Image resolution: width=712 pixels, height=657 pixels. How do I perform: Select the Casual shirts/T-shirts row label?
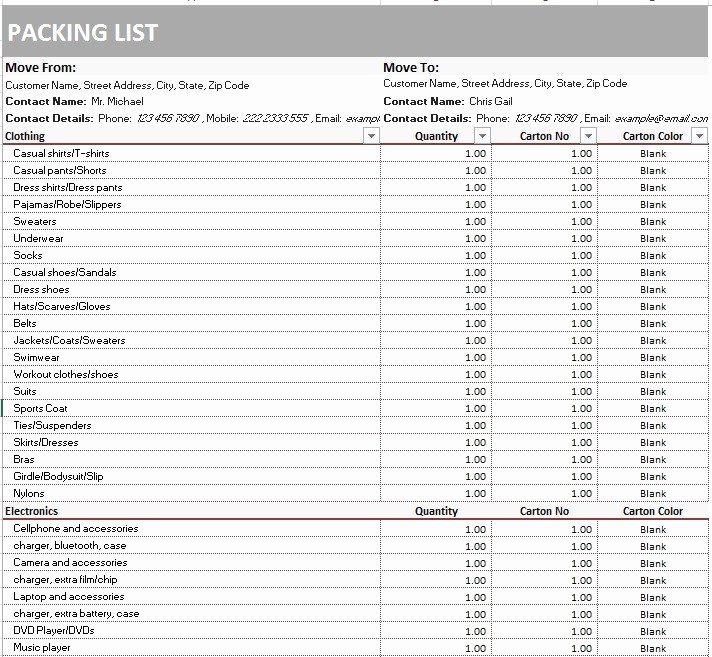click(192, 153)
